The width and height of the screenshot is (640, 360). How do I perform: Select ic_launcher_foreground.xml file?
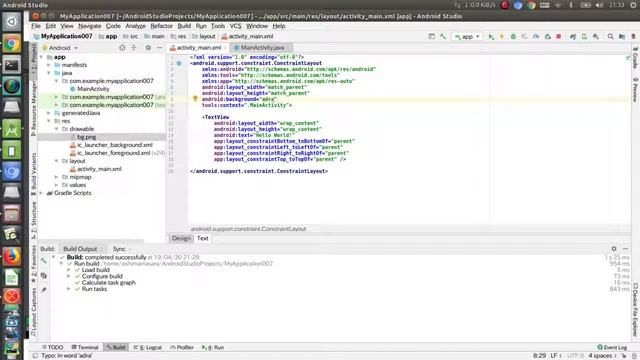[113, 153]
